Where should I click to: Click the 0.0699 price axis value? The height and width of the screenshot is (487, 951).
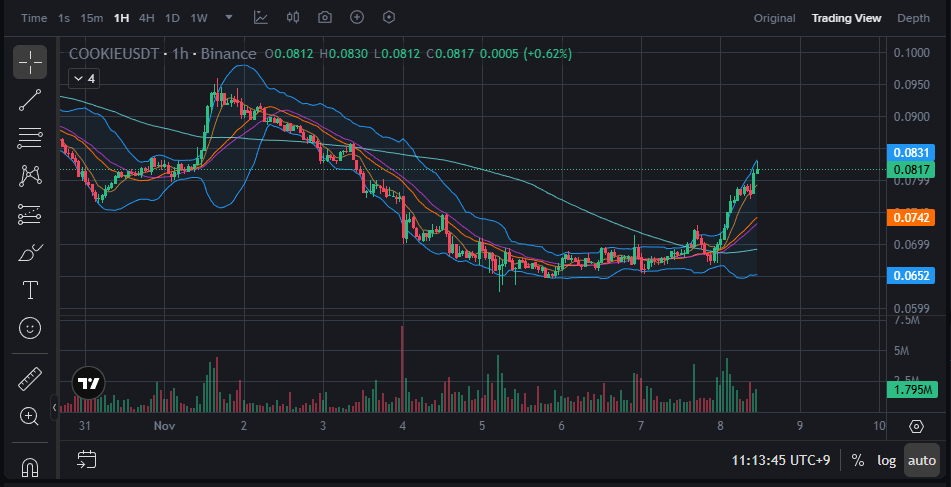point(911,244)
